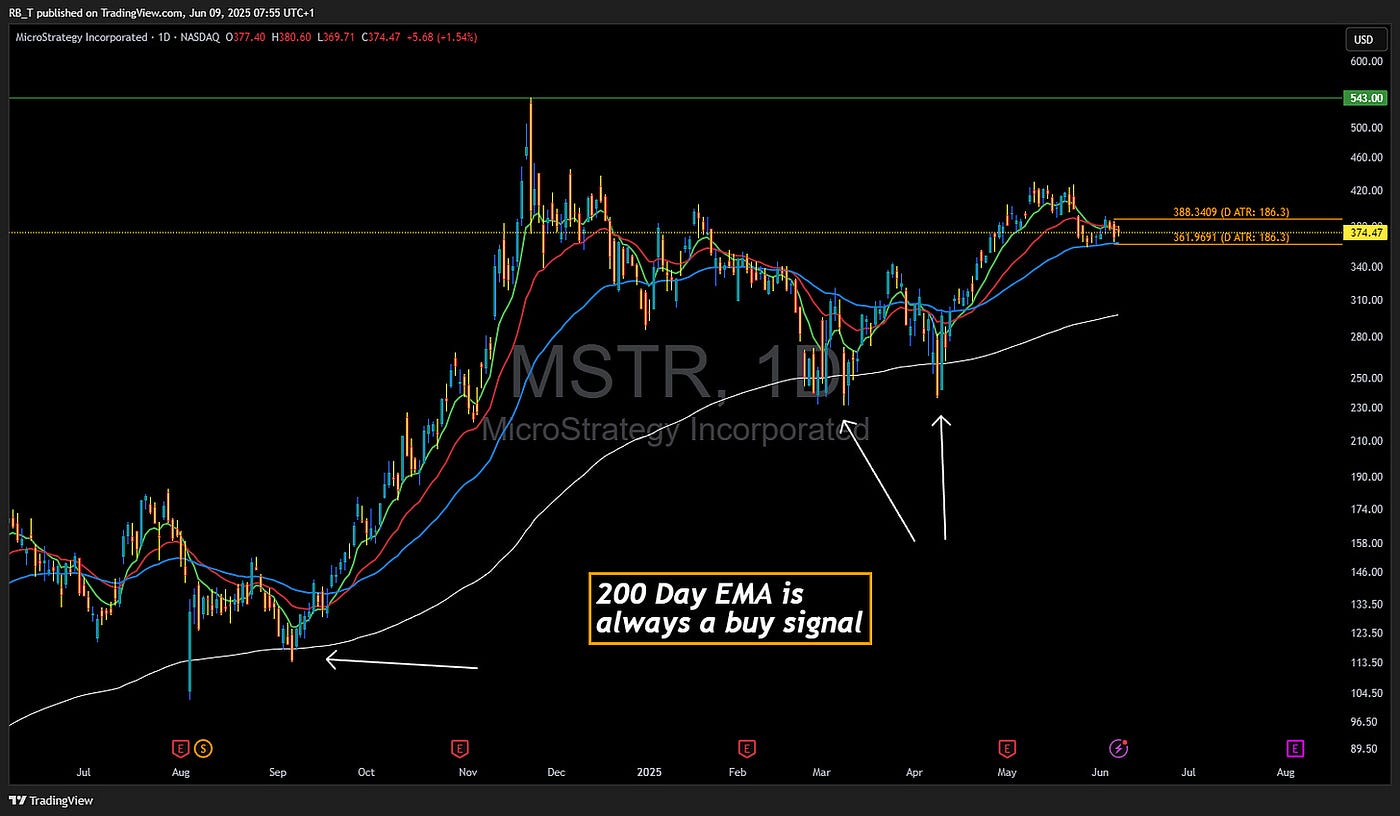Image resolution: width=1400 pixels, height=816 pixels.
Task: Click the purple lightning event marker
Action: 1119,747
